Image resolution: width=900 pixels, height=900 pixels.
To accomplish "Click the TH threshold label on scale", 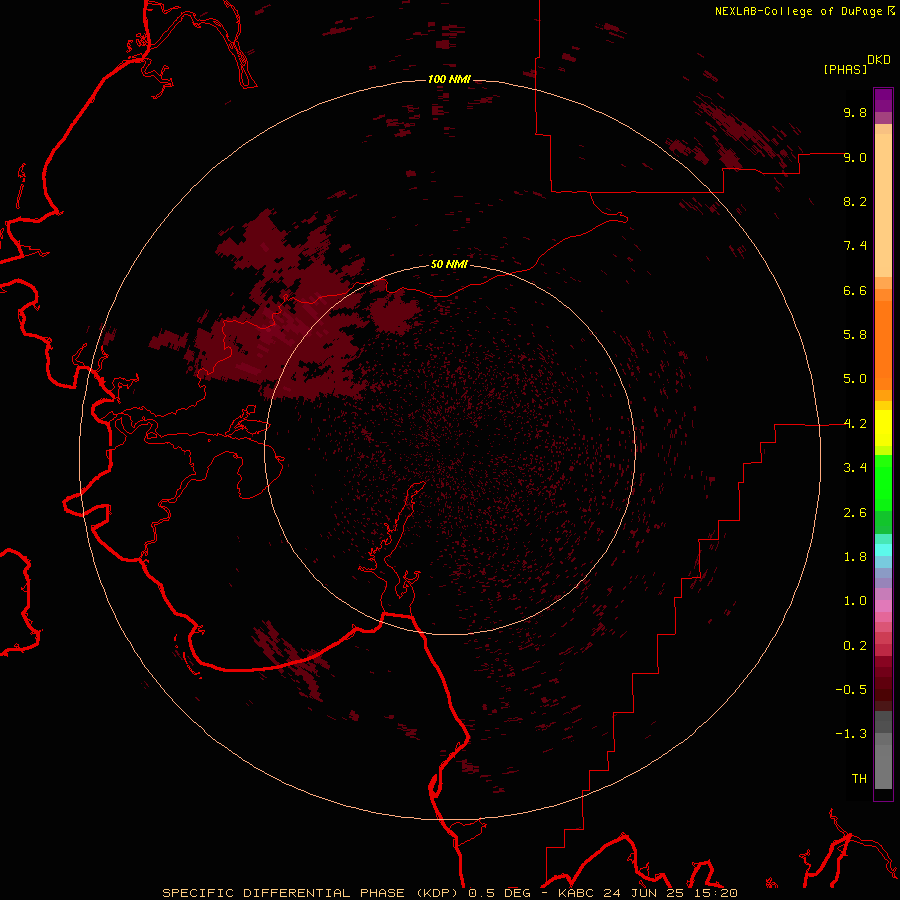I will [859, 779].
